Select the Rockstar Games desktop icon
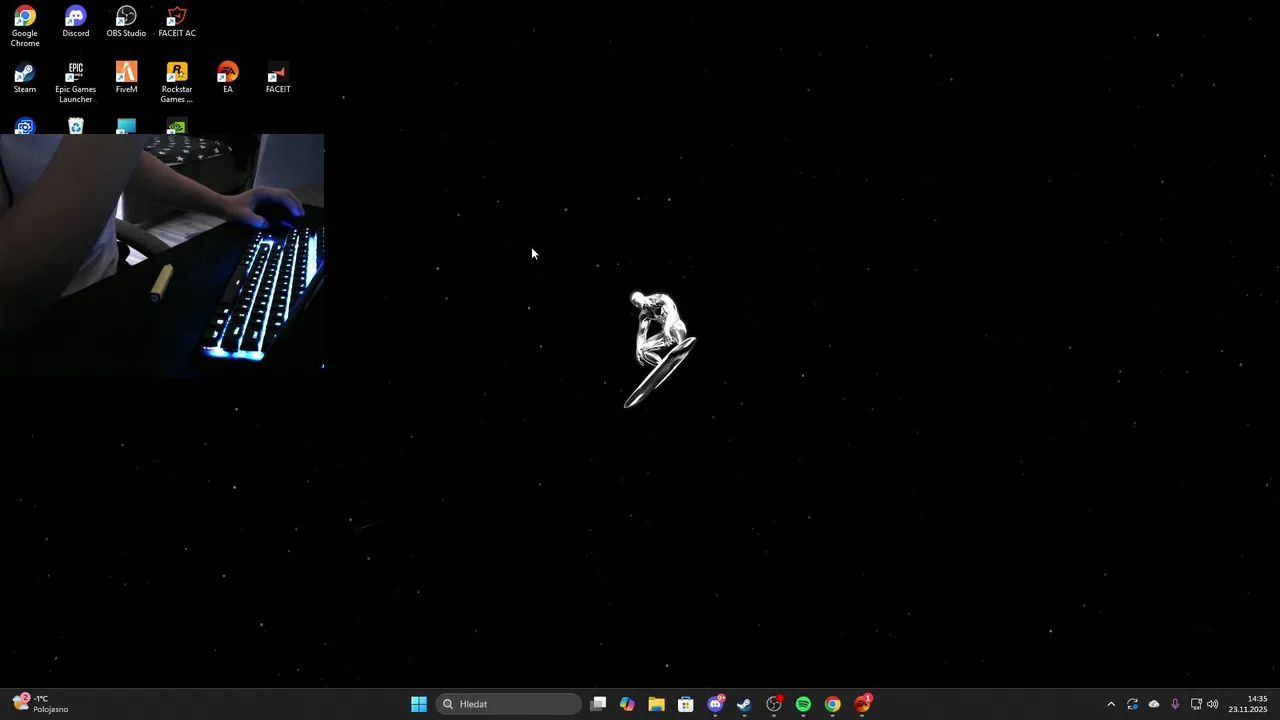 point(177,83)
